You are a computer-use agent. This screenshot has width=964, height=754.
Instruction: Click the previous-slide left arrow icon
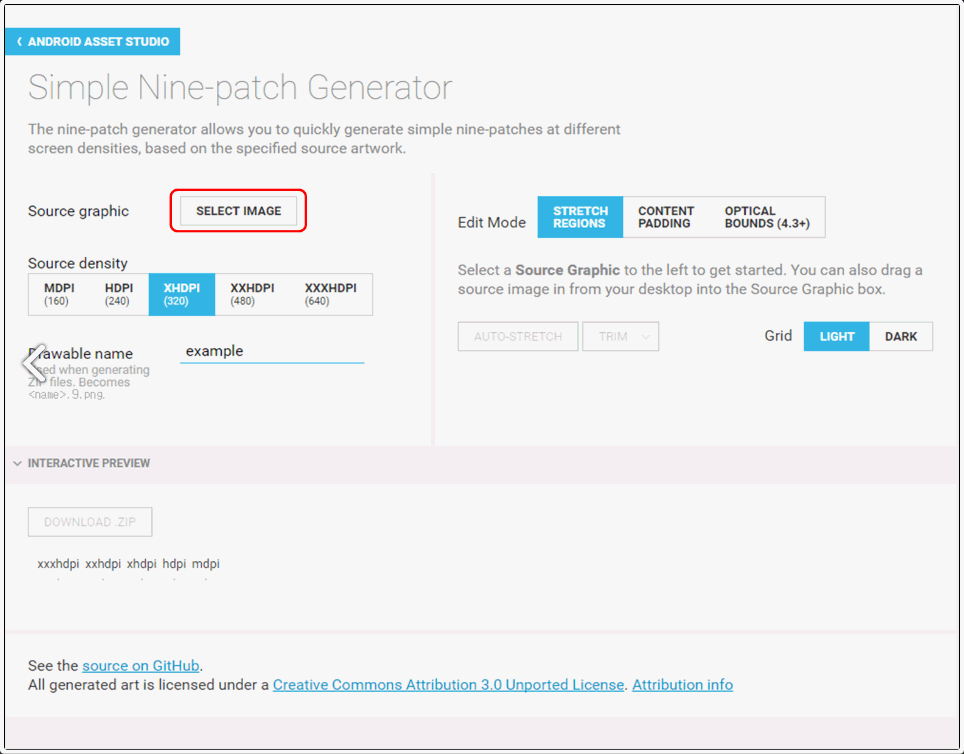pyautogui.click(x=34, y=363)
